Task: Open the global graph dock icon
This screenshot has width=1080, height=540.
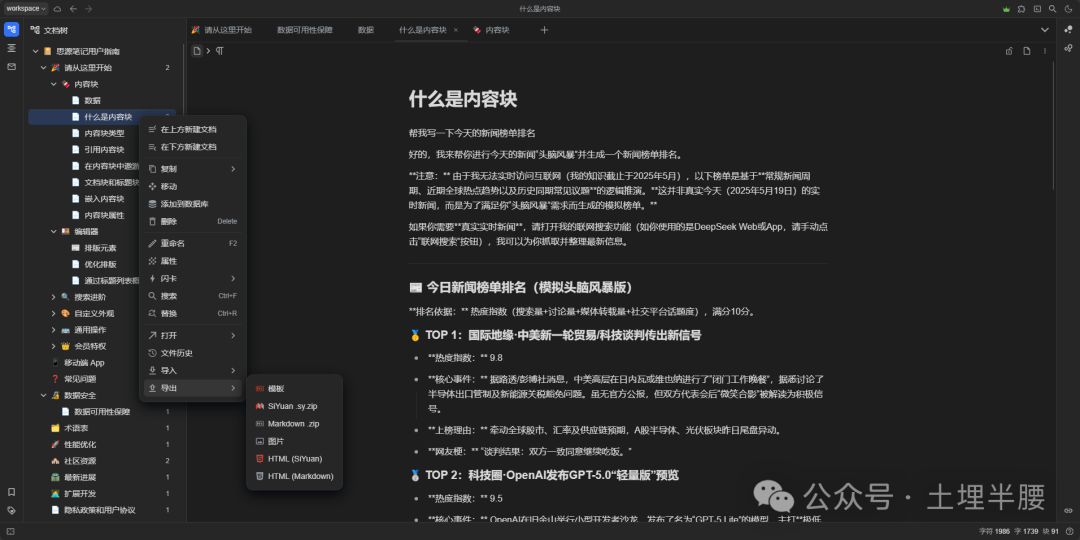Action: [x=1068, y=48]
